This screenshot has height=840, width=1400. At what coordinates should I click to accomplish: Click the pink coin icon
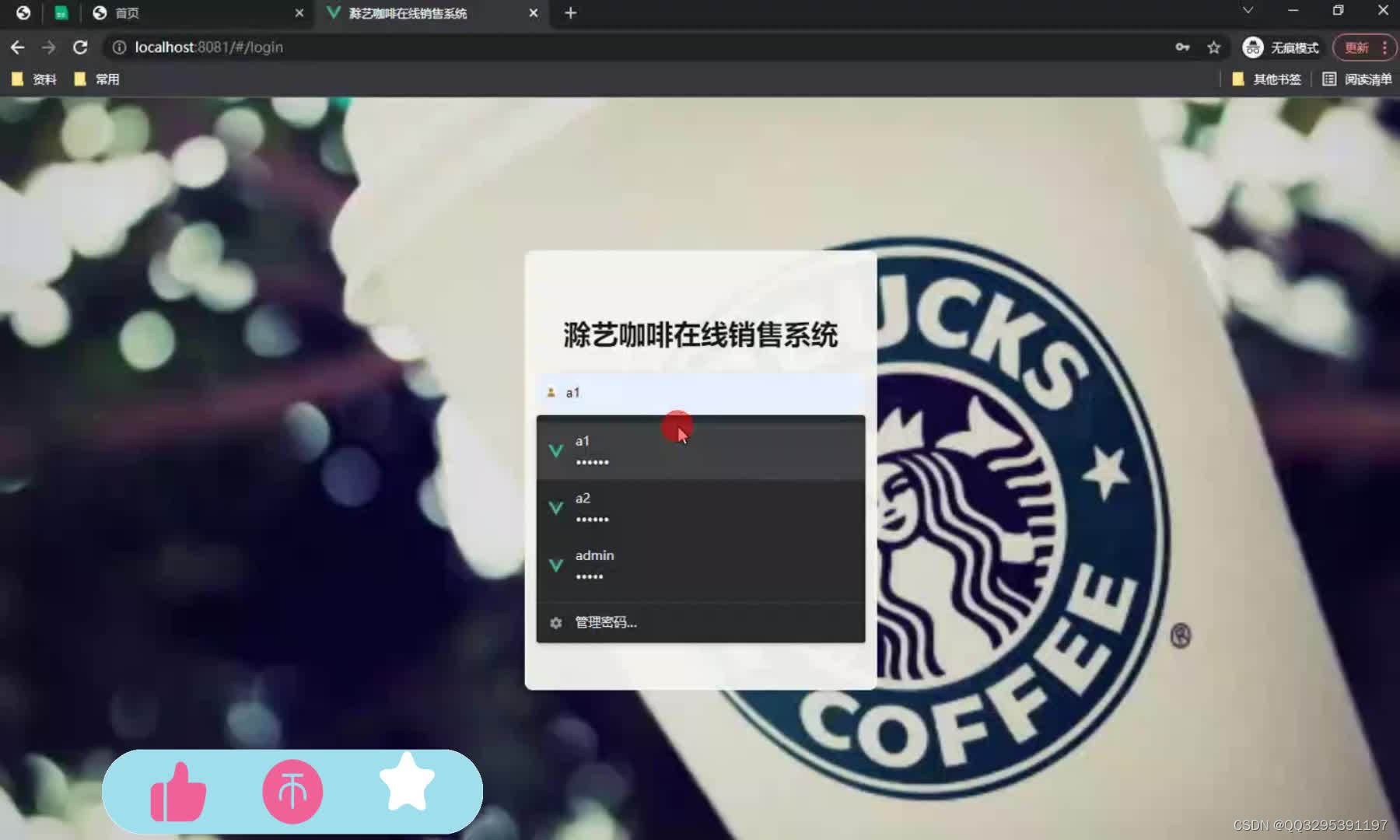292,792
